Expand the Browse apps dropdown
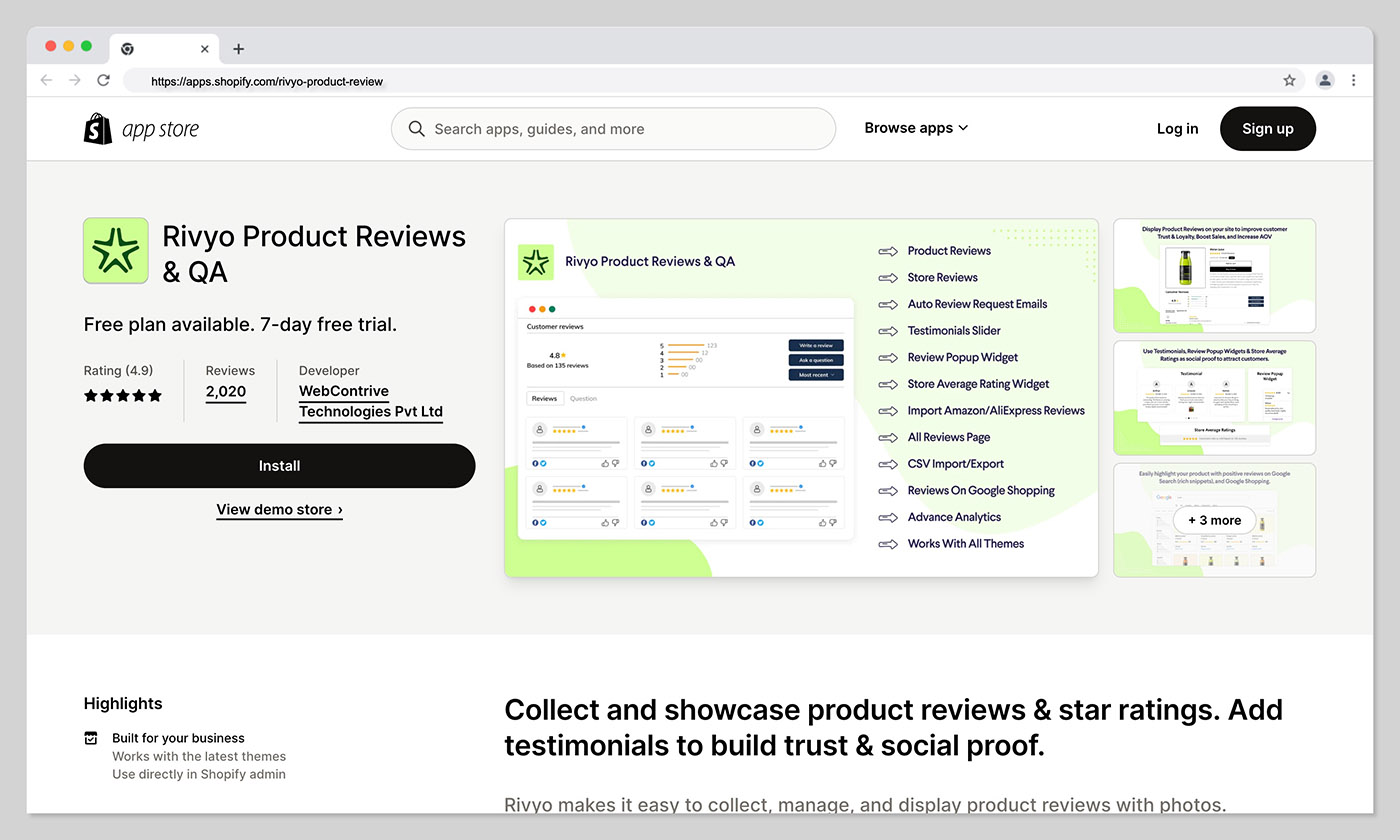The width and height of the screenshot is (1400, 840). tap(915, 128)
